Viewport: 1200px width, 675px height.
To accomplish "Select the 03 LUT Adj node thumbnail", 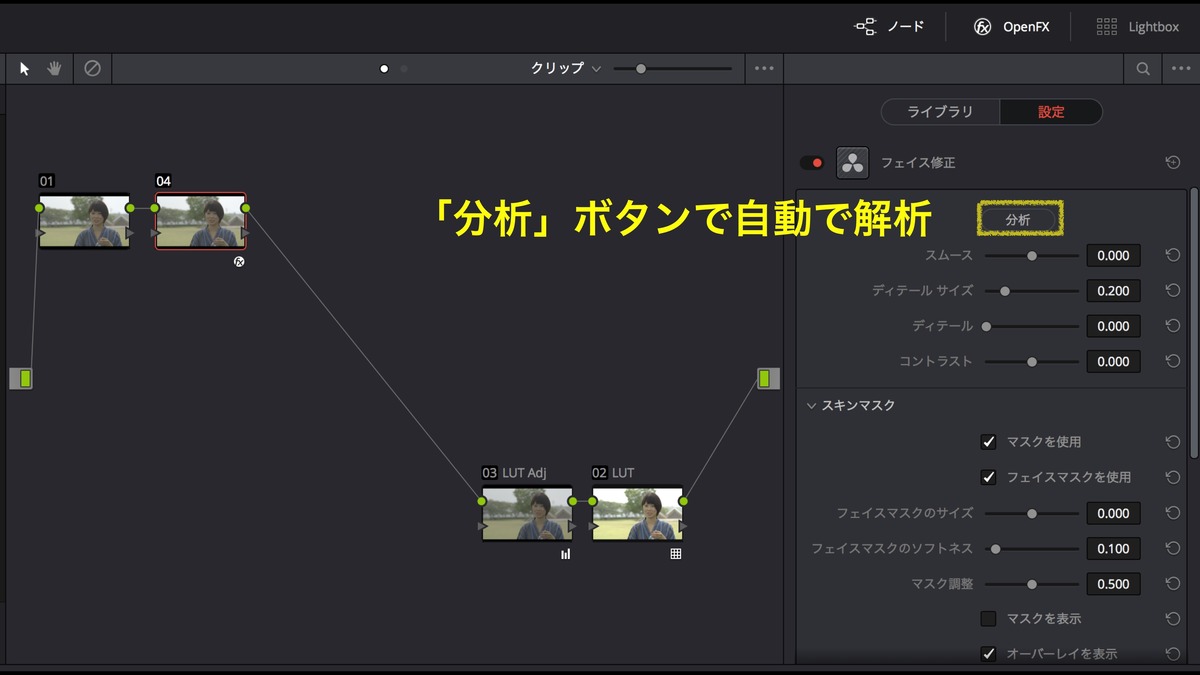I will 527,514.
